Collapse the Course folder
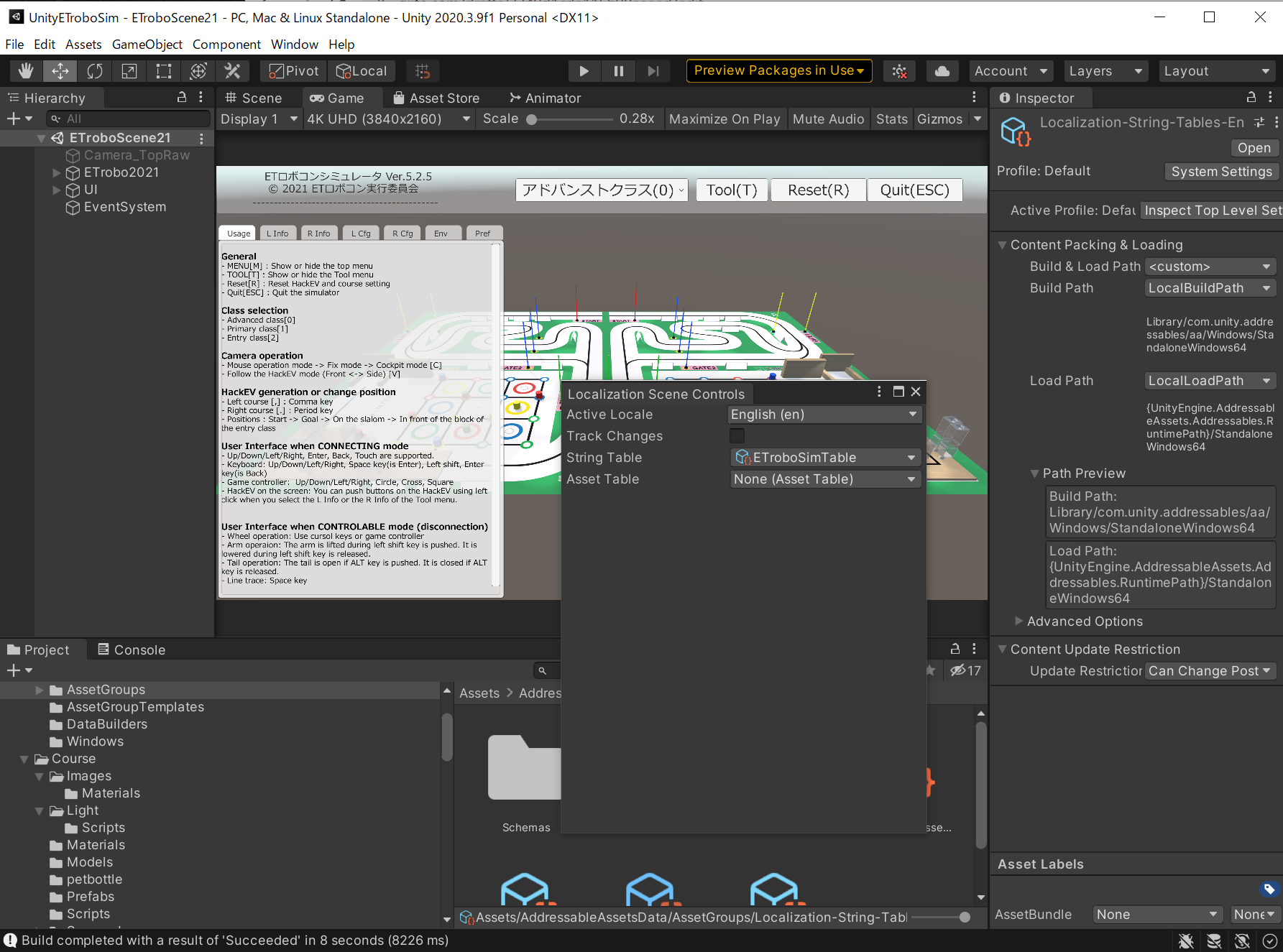 pos(24,759)
